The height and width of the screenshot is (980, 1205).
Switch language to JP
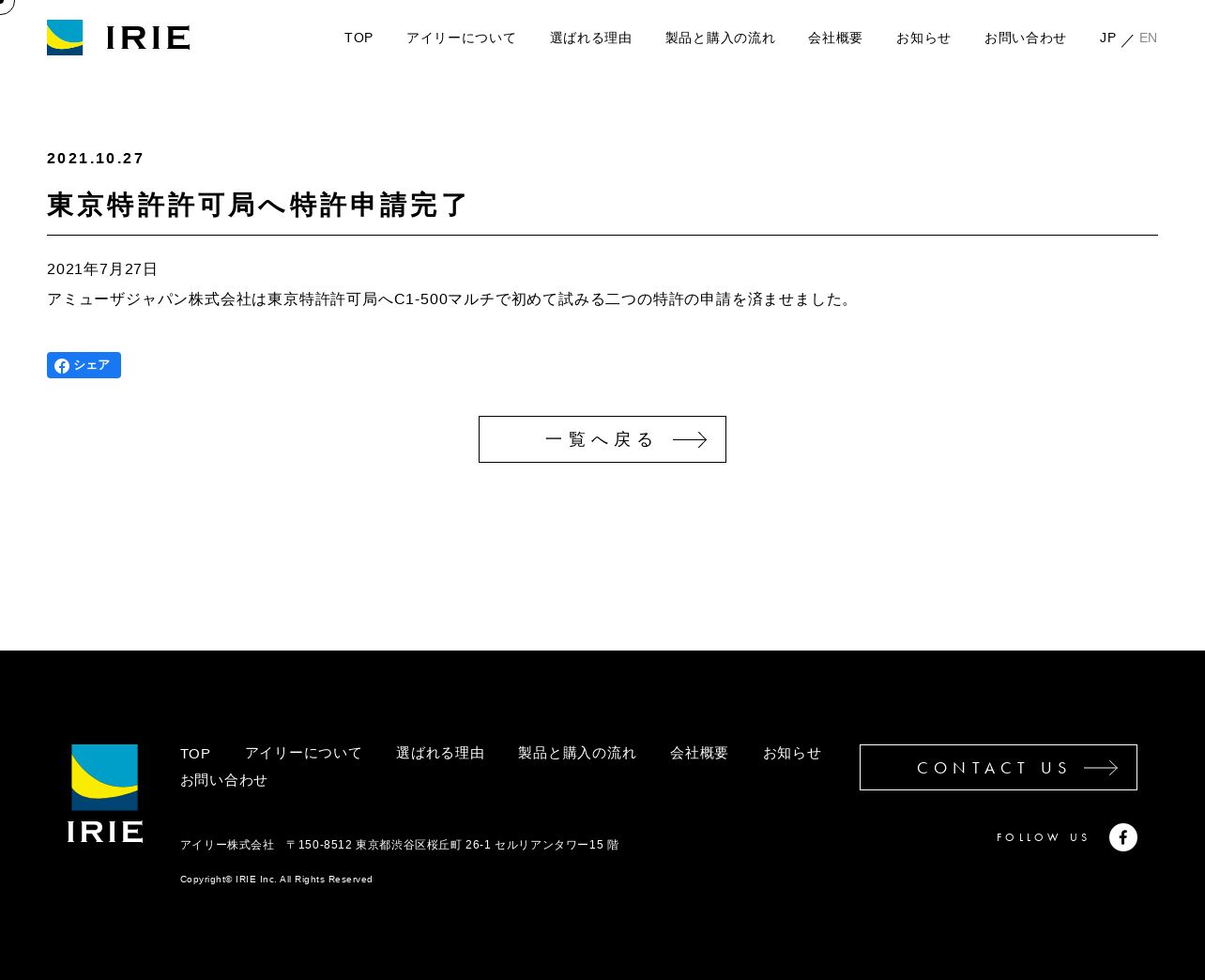pyautogui.click(x=1108, y=38)
